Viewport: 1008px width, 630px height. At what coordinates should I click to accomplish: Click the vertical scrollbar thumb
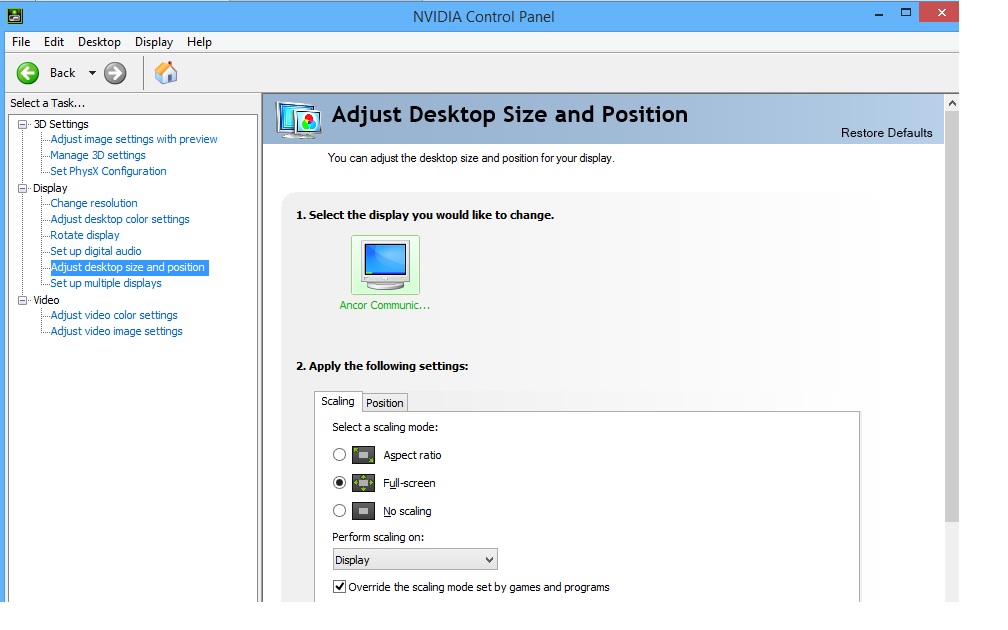tap(952, 316)
